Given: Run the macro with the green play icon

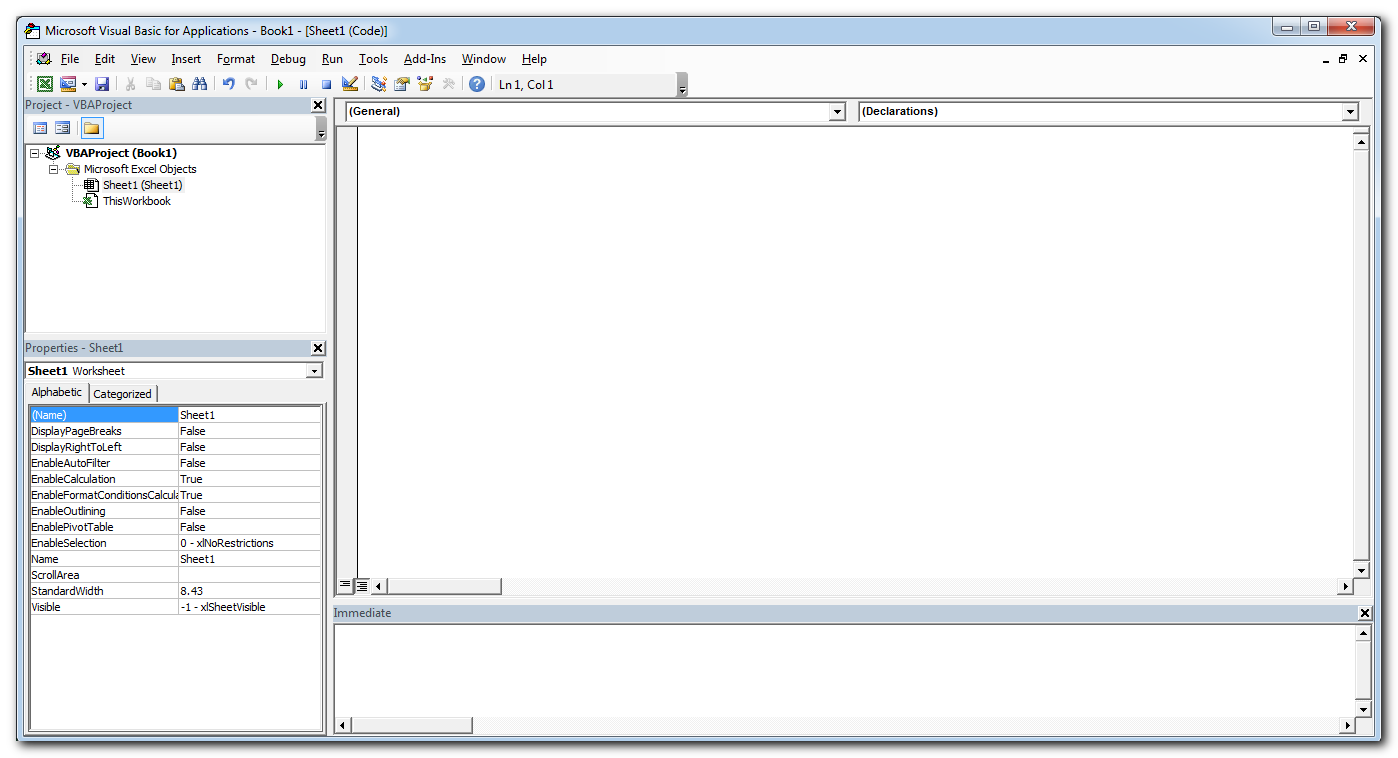Looking at the screenshot, I should tap(280, 85).
